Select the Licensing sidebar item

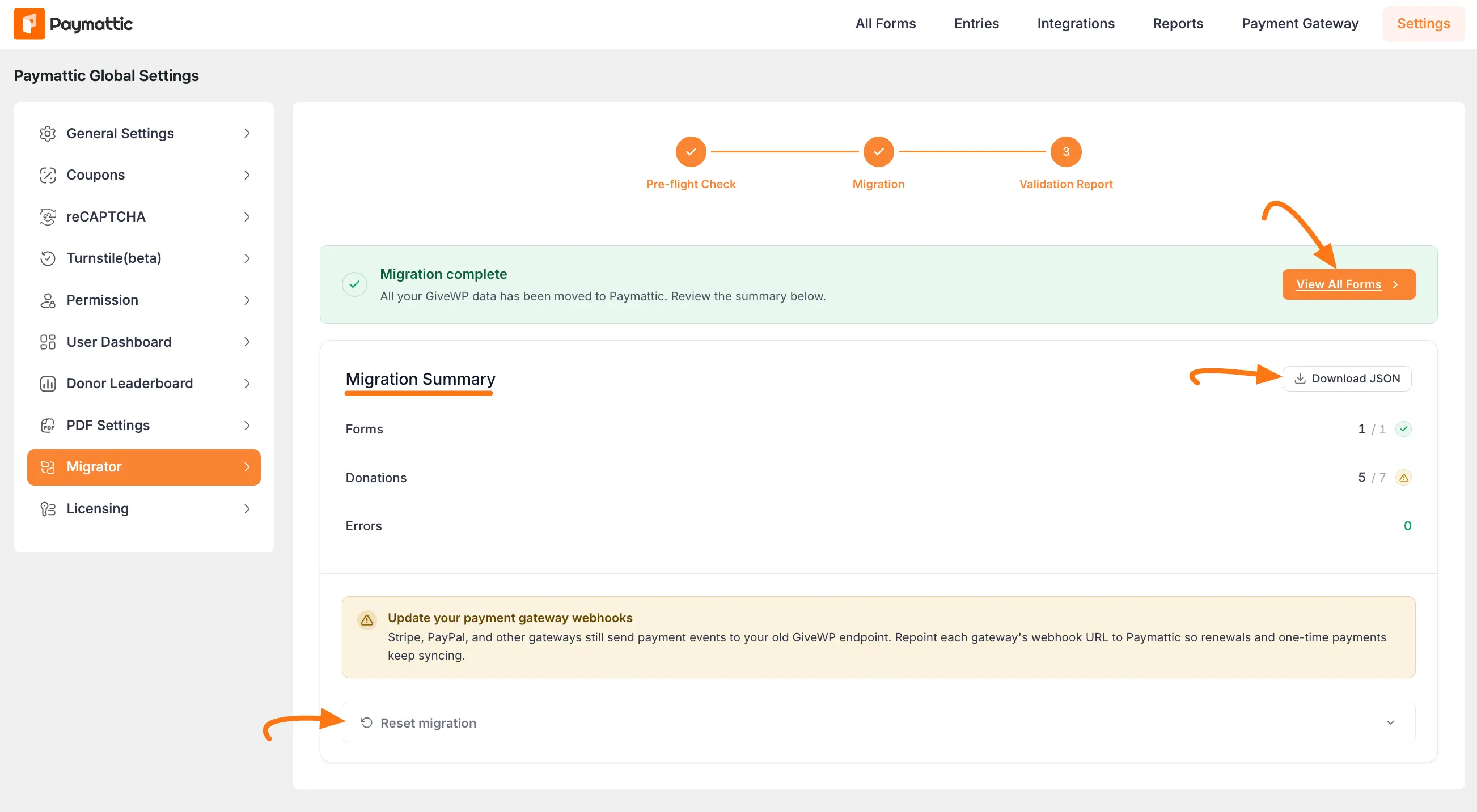coord(144,509)
